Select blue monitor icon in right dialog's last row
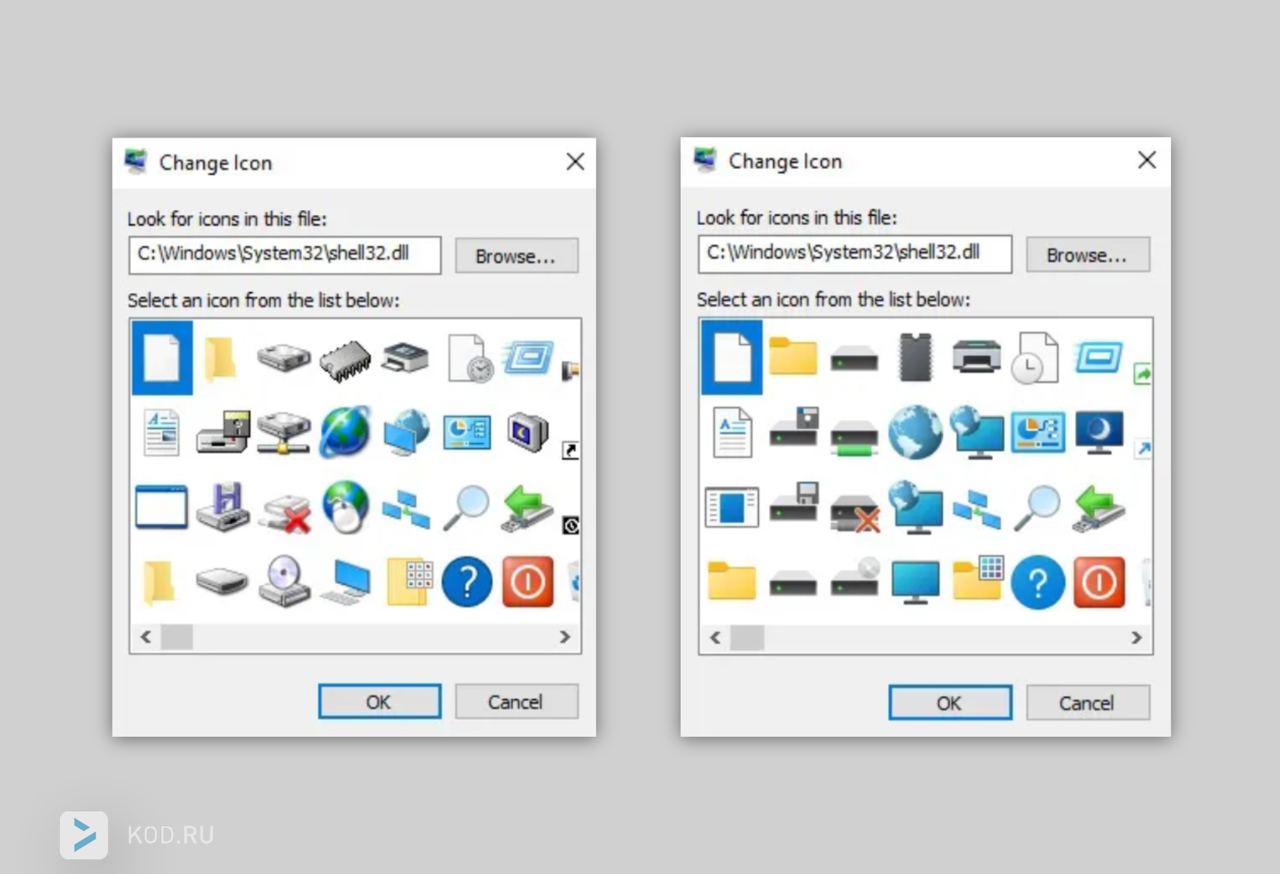This screenshot has height=874, width=1280. point(915,582)
